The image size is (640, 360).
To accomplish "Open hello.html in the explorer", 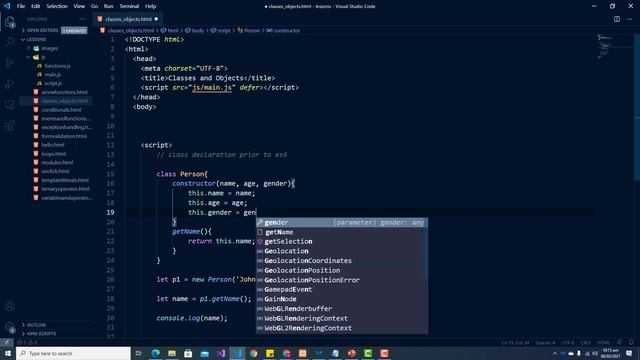I will (x=53, y=145).
